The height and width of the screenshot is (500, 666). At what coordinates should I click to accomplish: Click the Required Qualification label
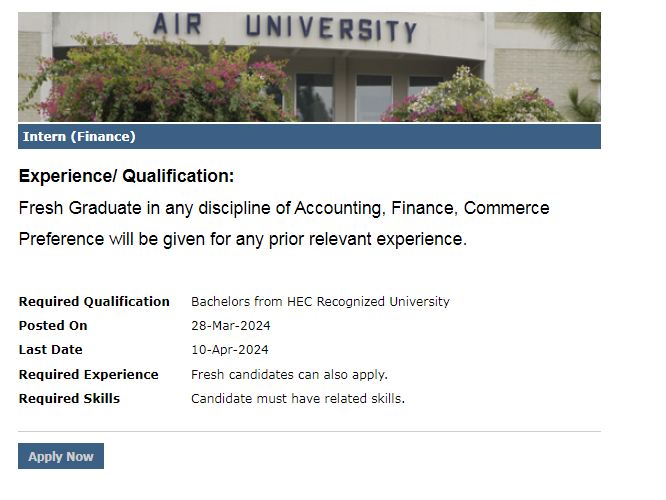(x=94, y=301)
